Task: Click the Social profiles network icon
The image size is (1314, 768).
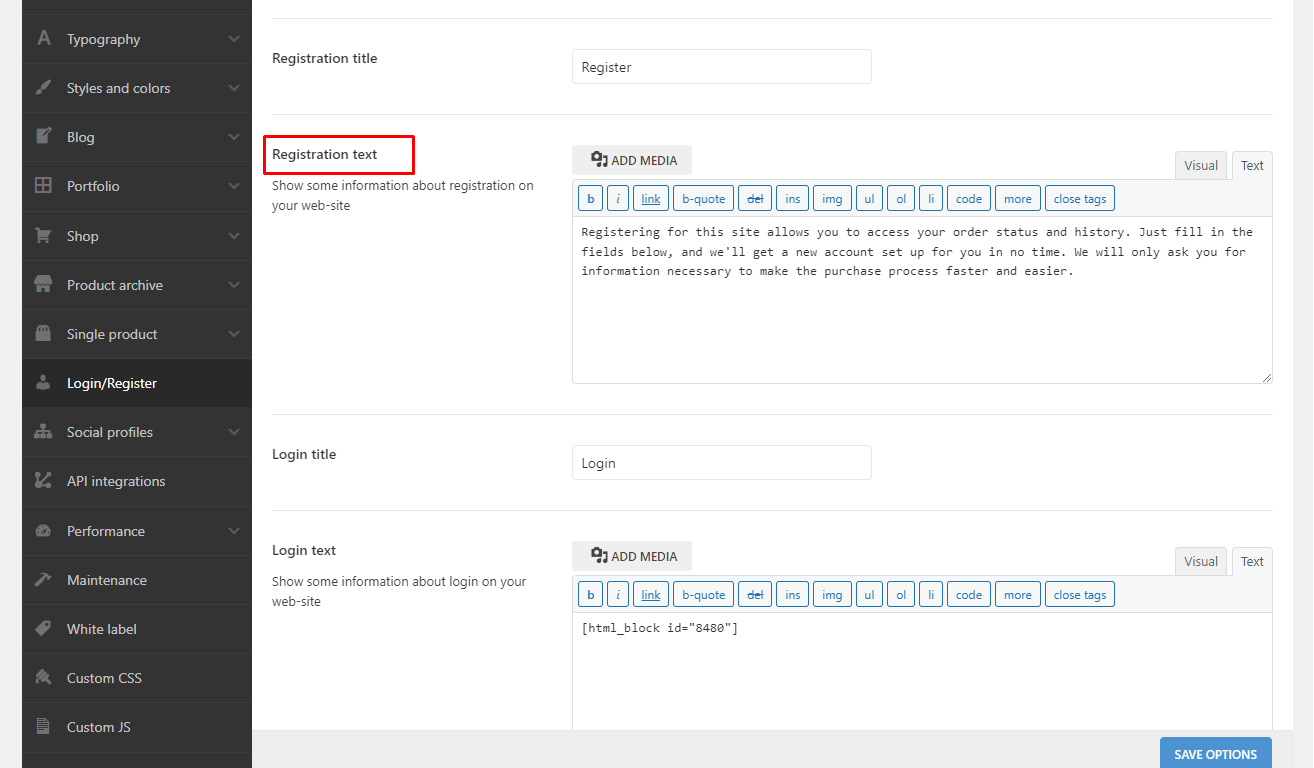Action: point(43,432)
